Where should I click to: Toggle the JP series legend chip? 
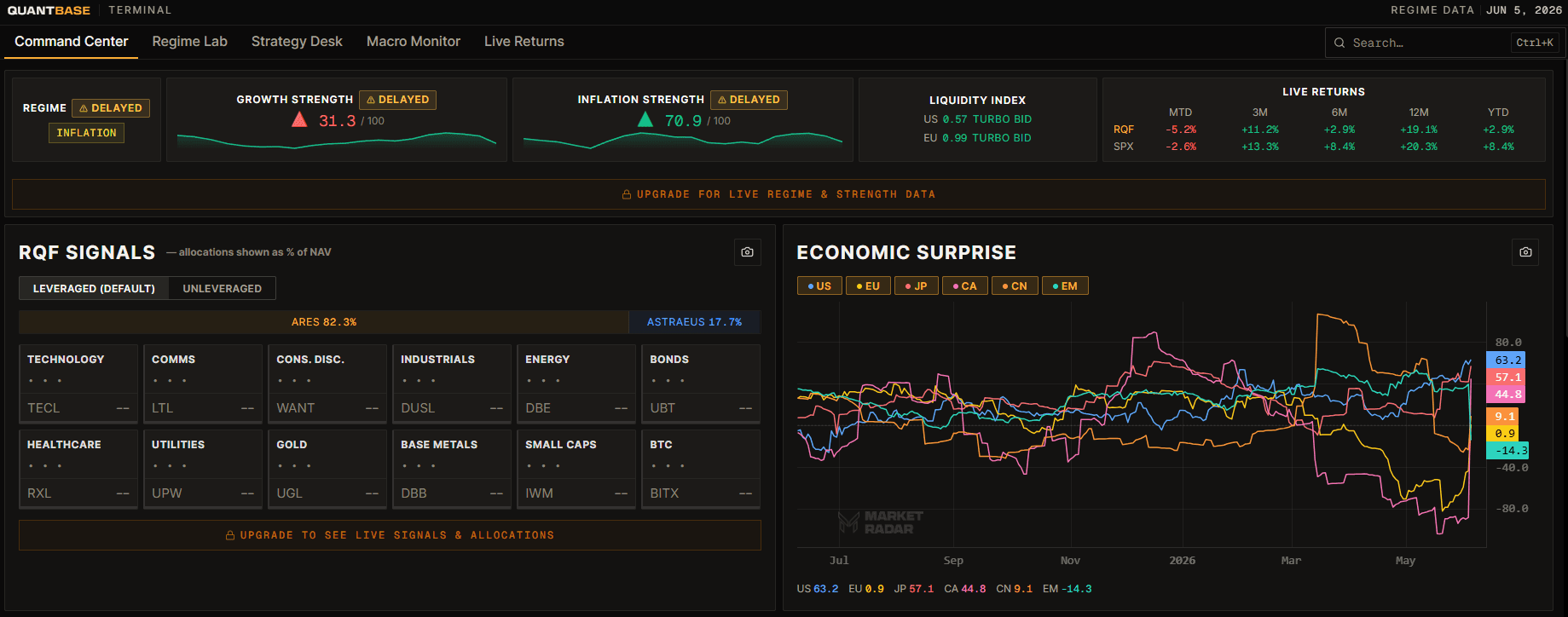917,286
